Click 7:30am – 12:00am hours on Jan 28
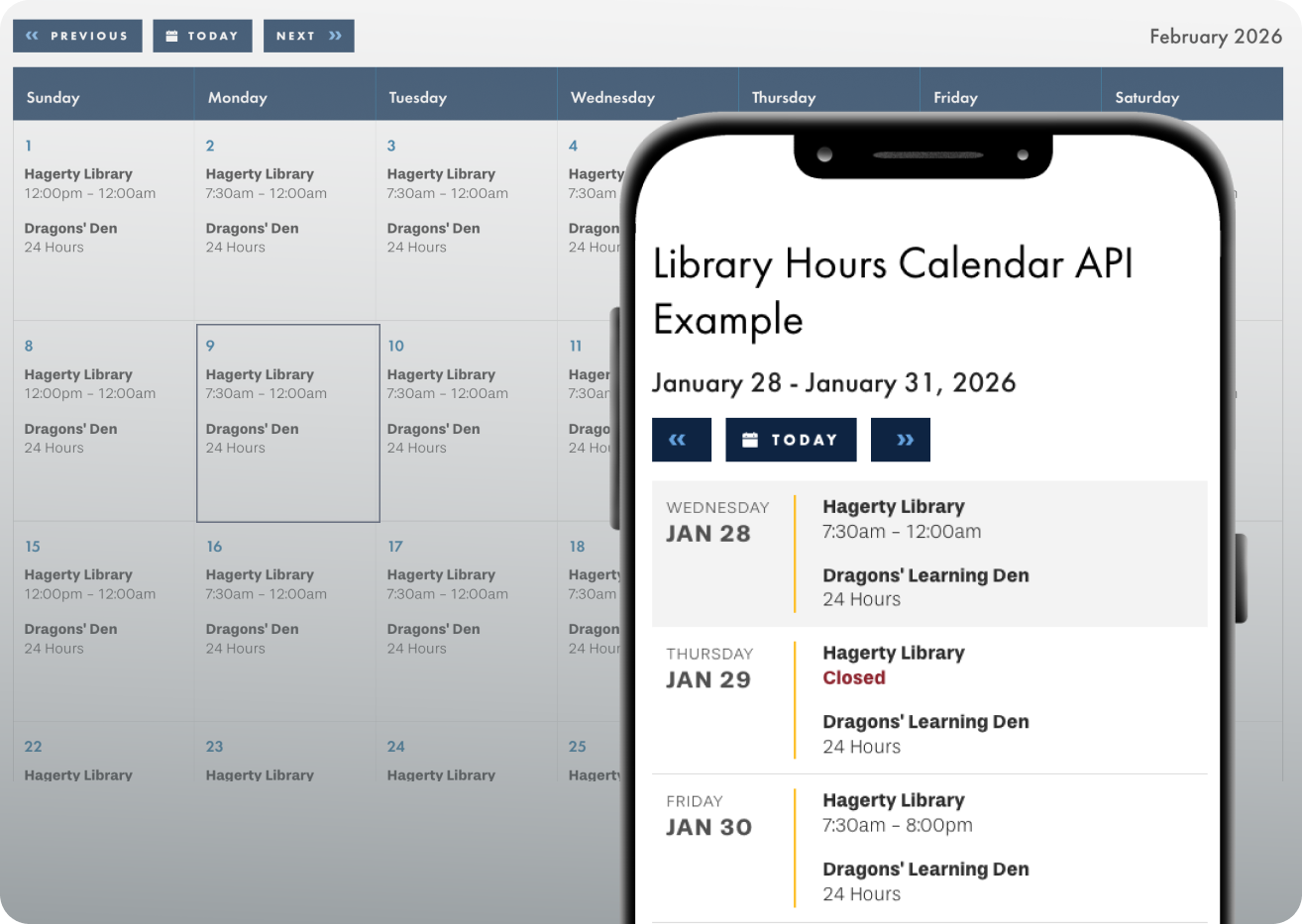Viewport: 1302px width, 924px height. pyautogui.click(x=902, y=532)
